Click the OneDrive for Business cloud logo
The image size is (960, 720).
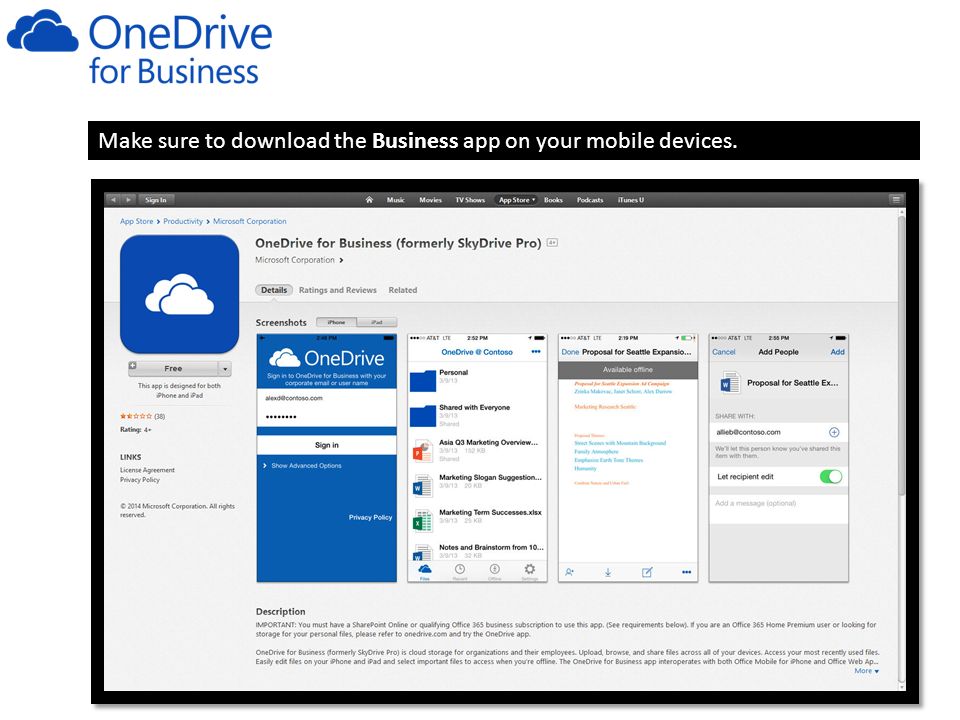pos(42,32)
